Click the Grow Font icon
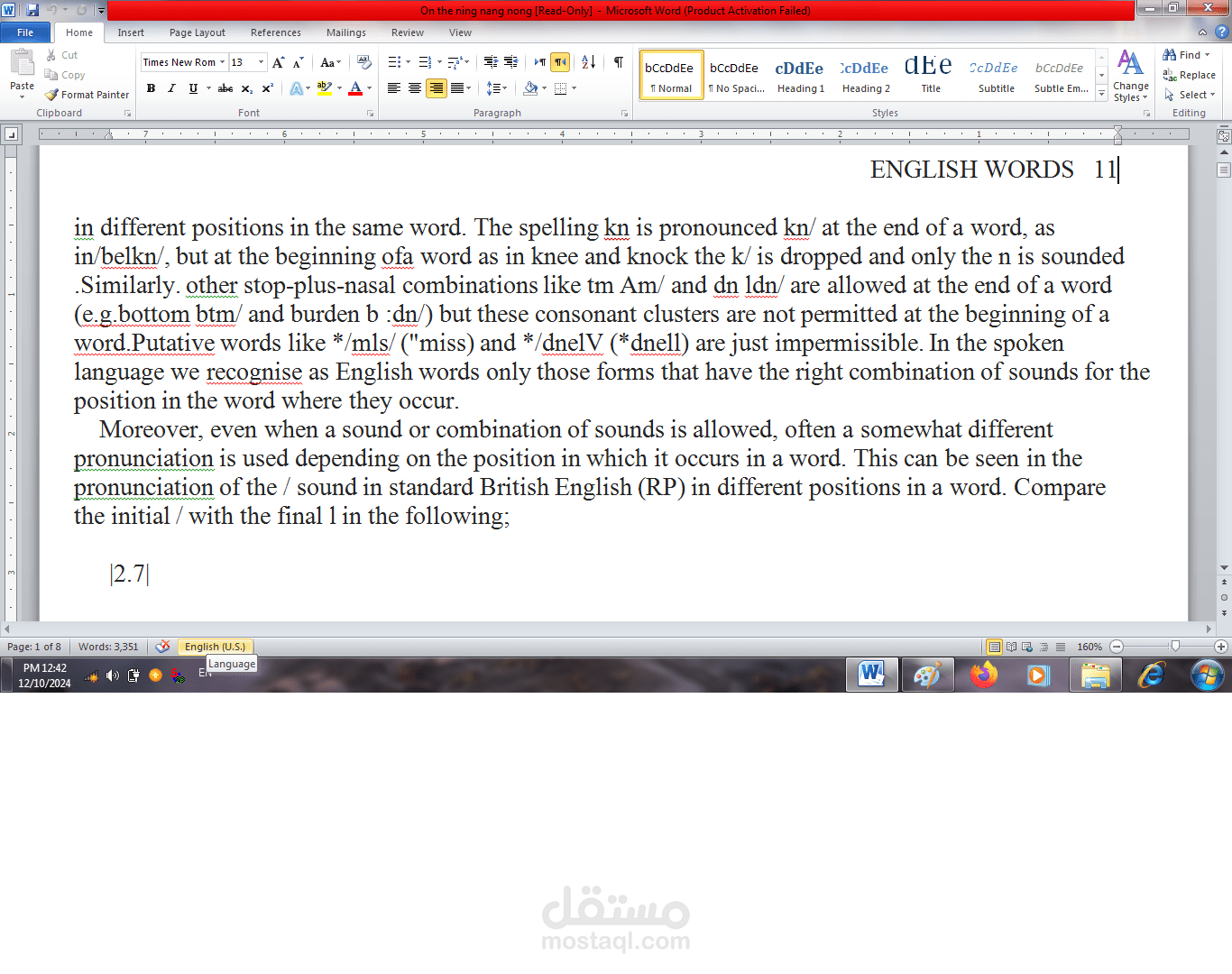This screenshot has width=1232, height=974. (x=279, y=62)
